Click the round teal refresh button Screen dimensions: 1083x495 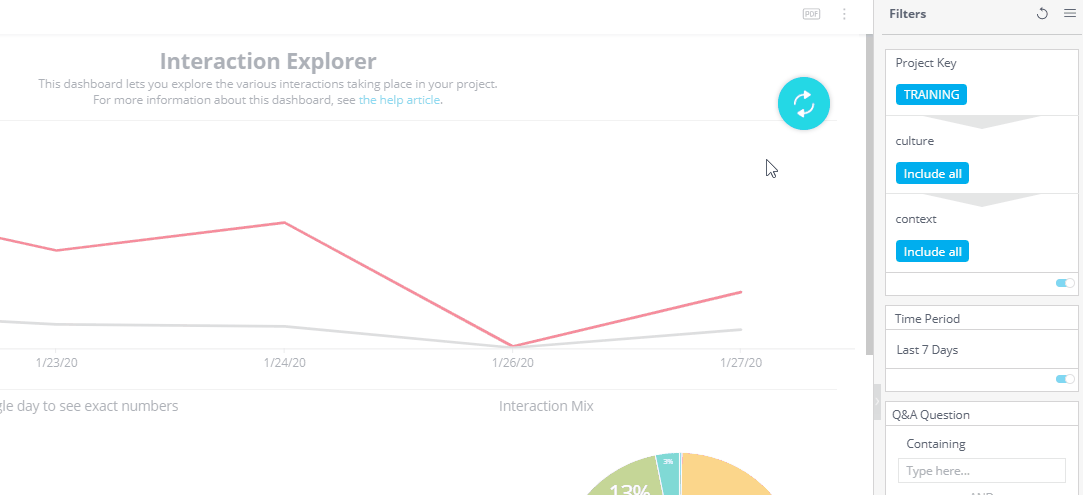(x=804, y=103)
